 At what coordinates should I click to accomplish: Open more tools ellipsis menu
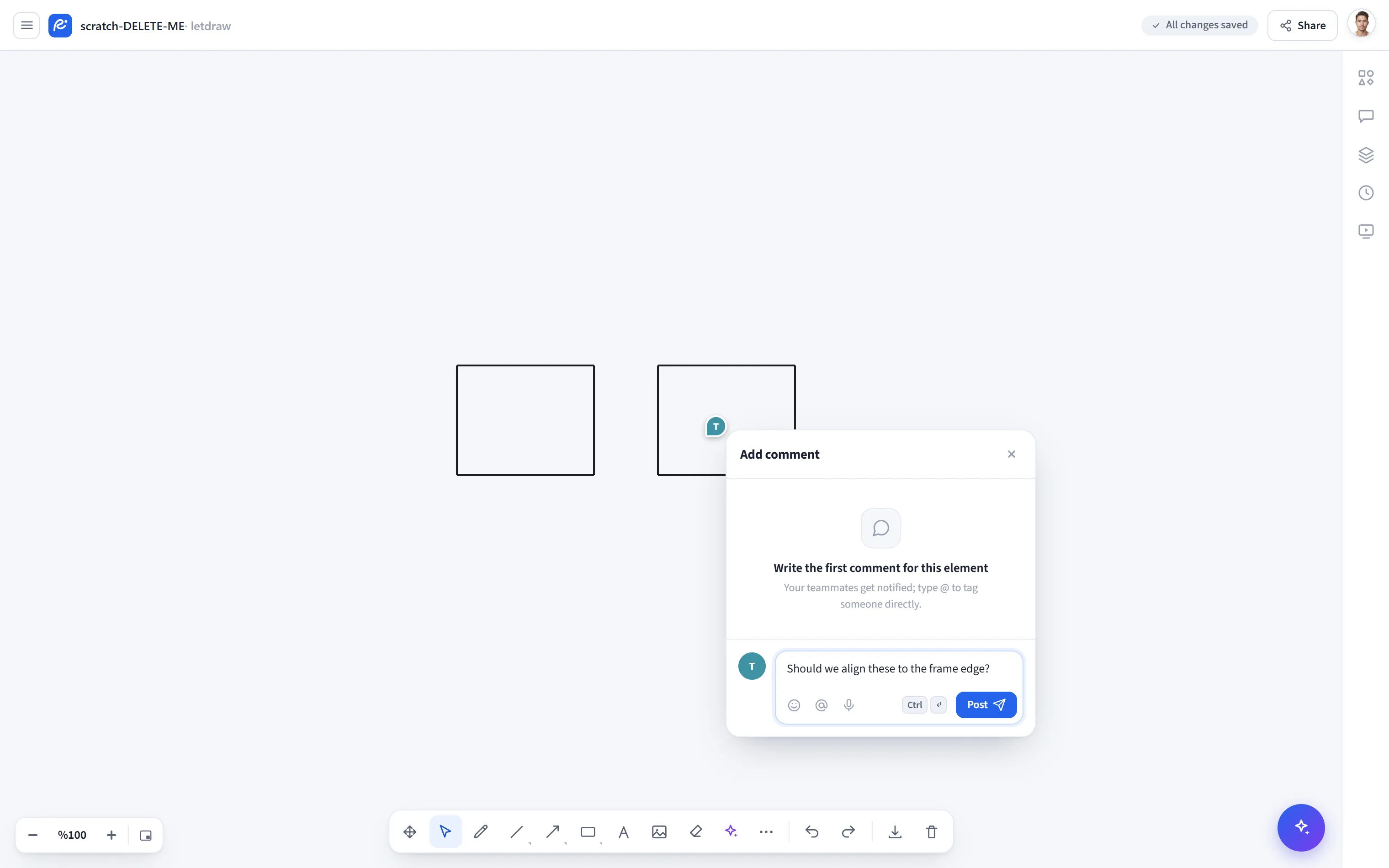(766, 831)
